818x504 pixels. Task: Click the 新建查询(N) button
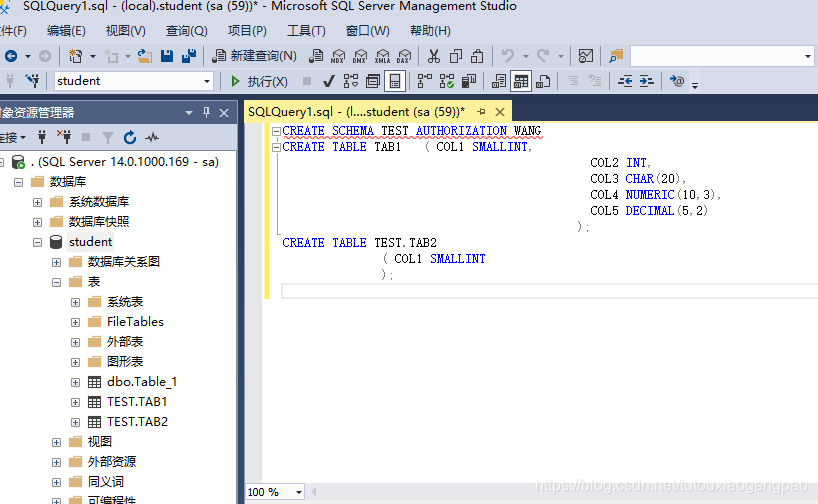point(255,56)
